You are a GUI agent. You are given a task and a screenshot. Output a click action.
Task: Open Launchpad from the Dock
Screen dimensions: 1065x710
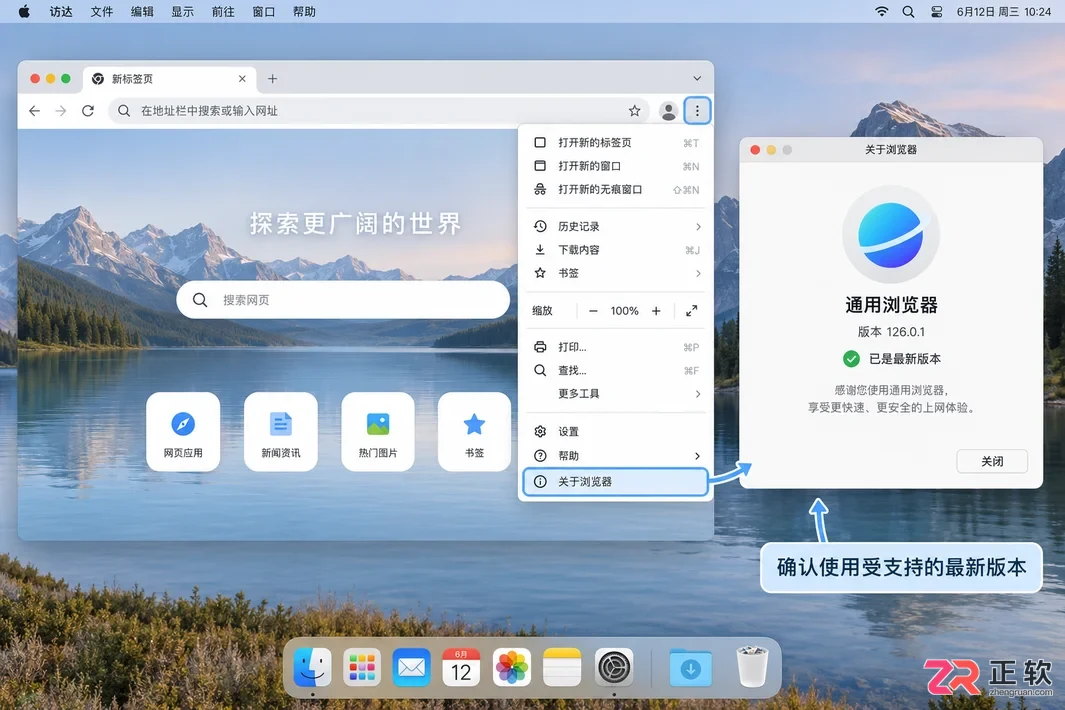pos(361,667)
